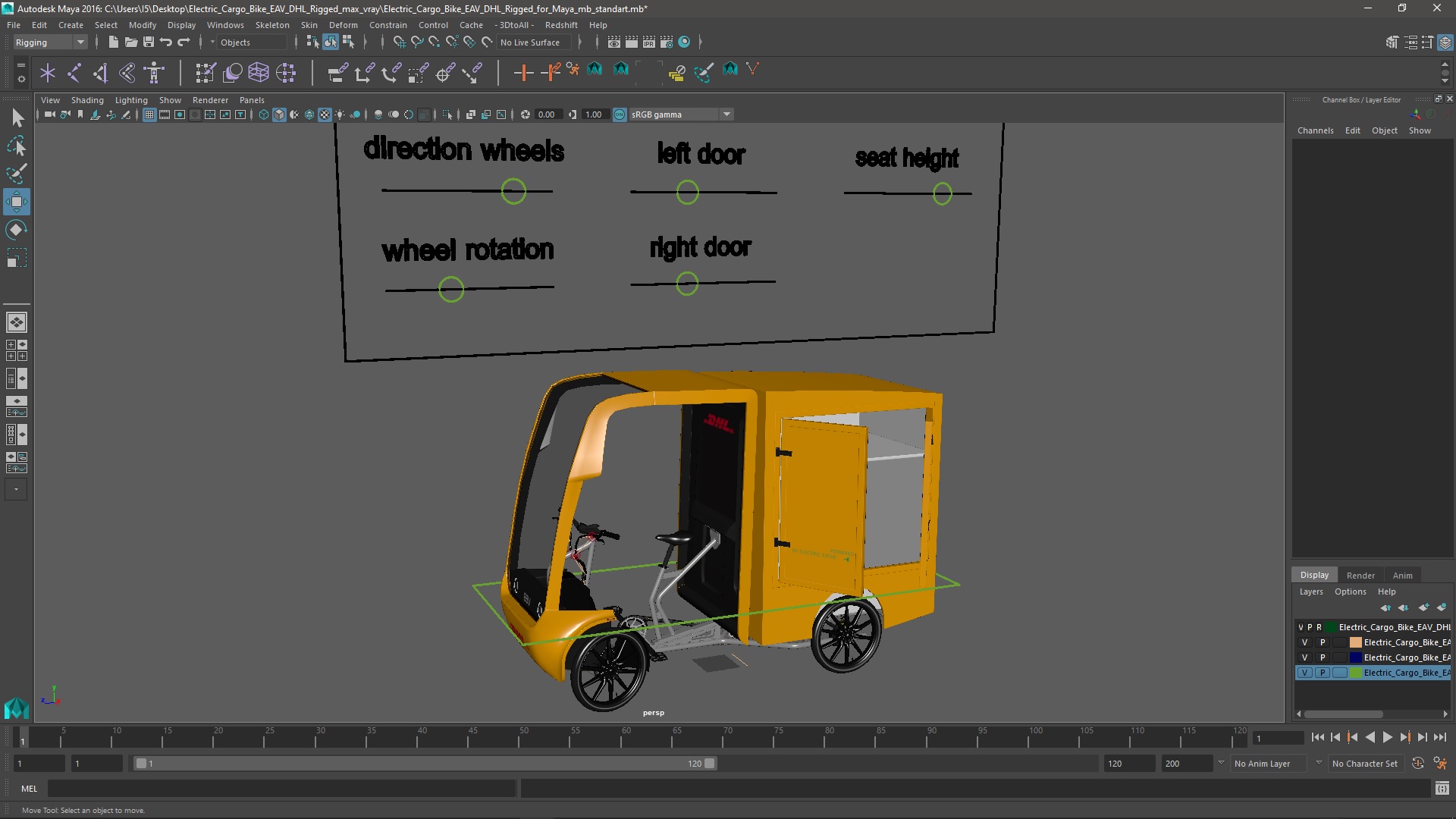
Task: Move selected layer up in list
Action: 1386,607
